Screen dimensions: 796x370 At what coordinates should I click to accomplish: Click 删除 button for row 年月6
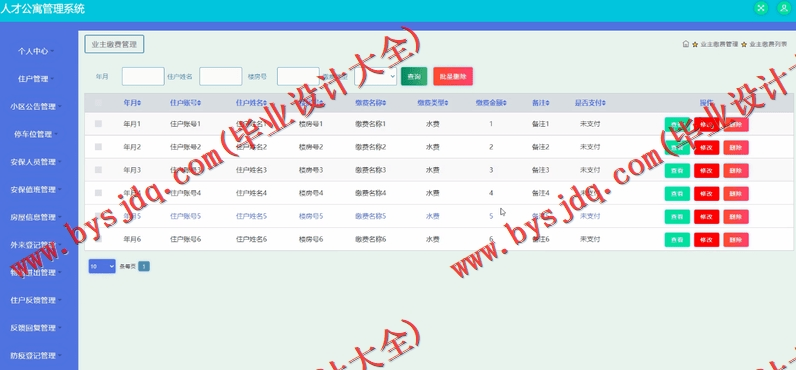(736, 240)
